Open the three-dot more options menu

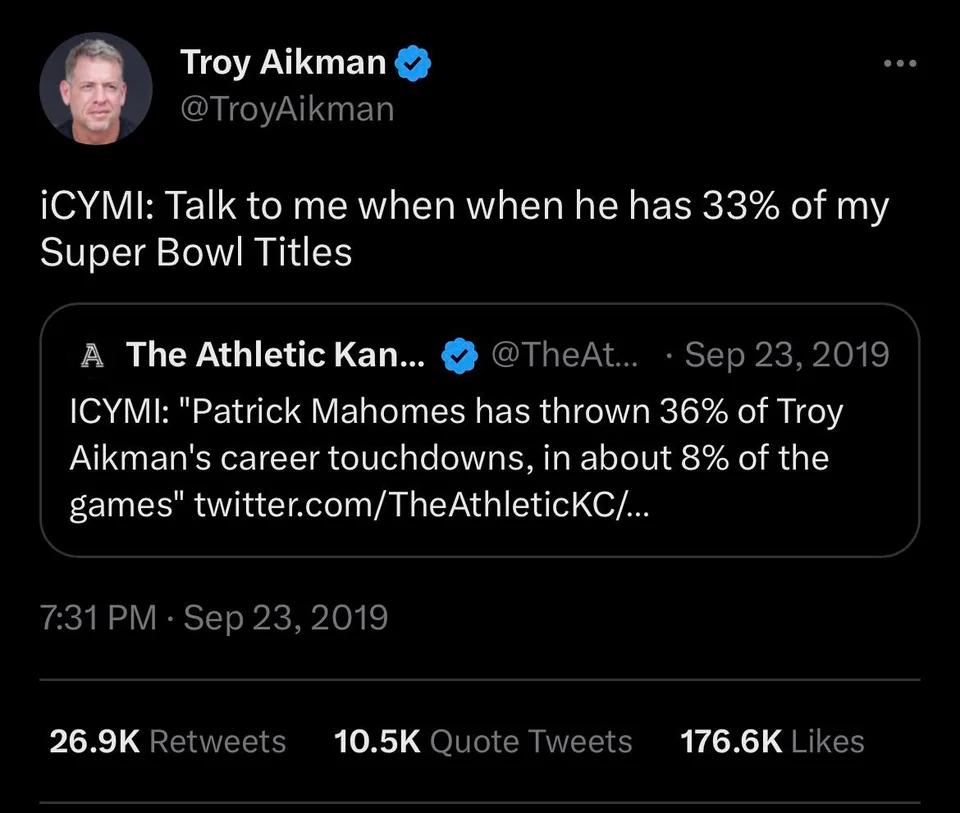point(899,63)
